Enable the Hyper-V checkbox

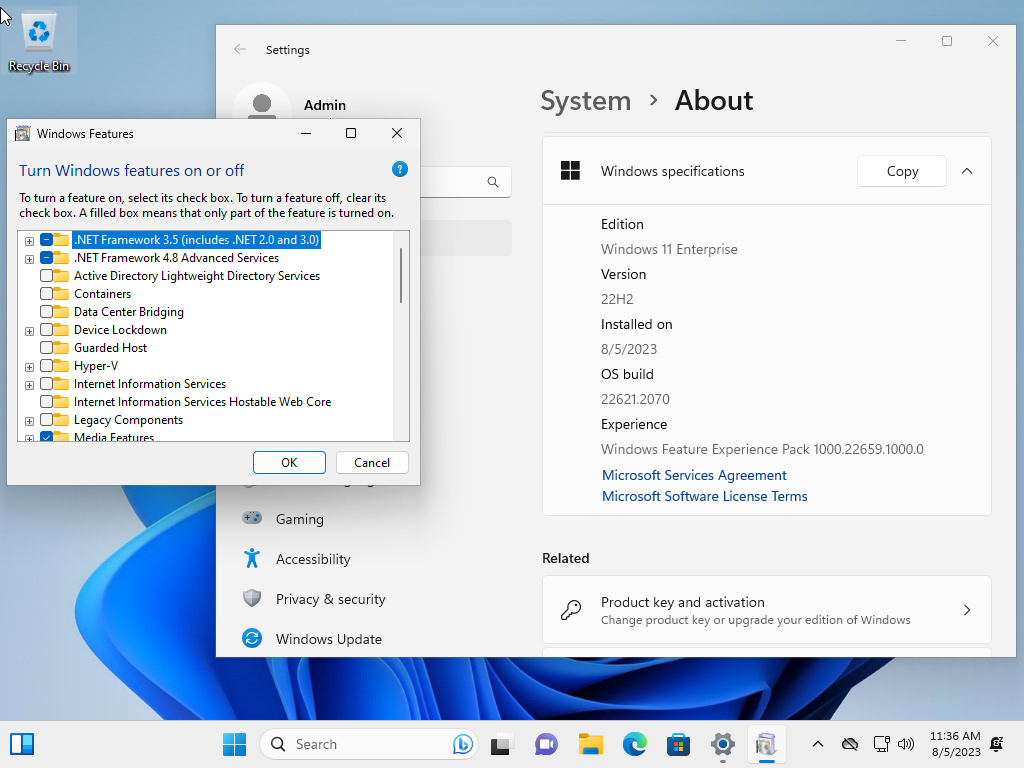coord(46,366)
